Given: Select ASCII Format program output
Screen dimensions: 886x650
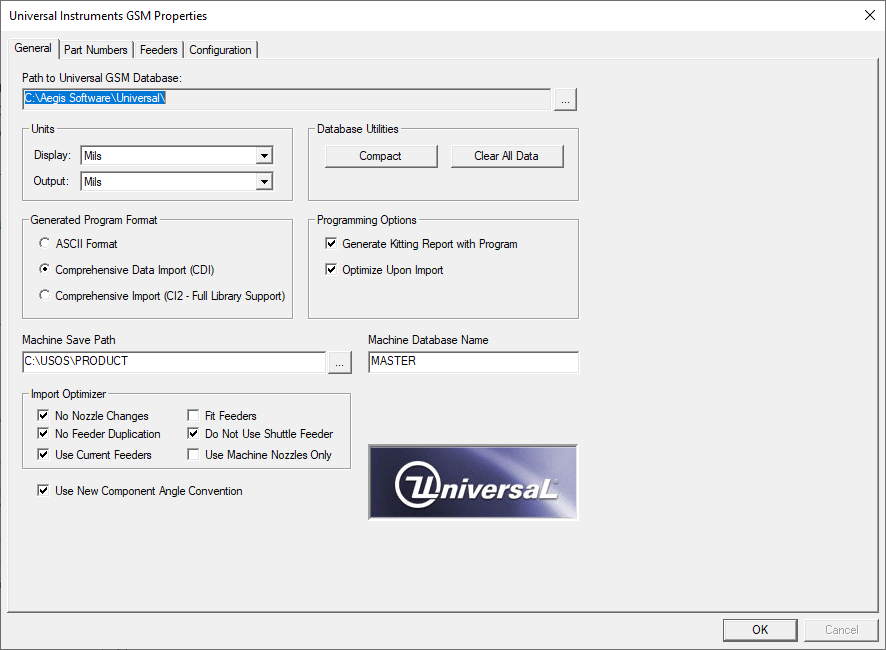Looking at the screenshot, I should coord(44,243).
